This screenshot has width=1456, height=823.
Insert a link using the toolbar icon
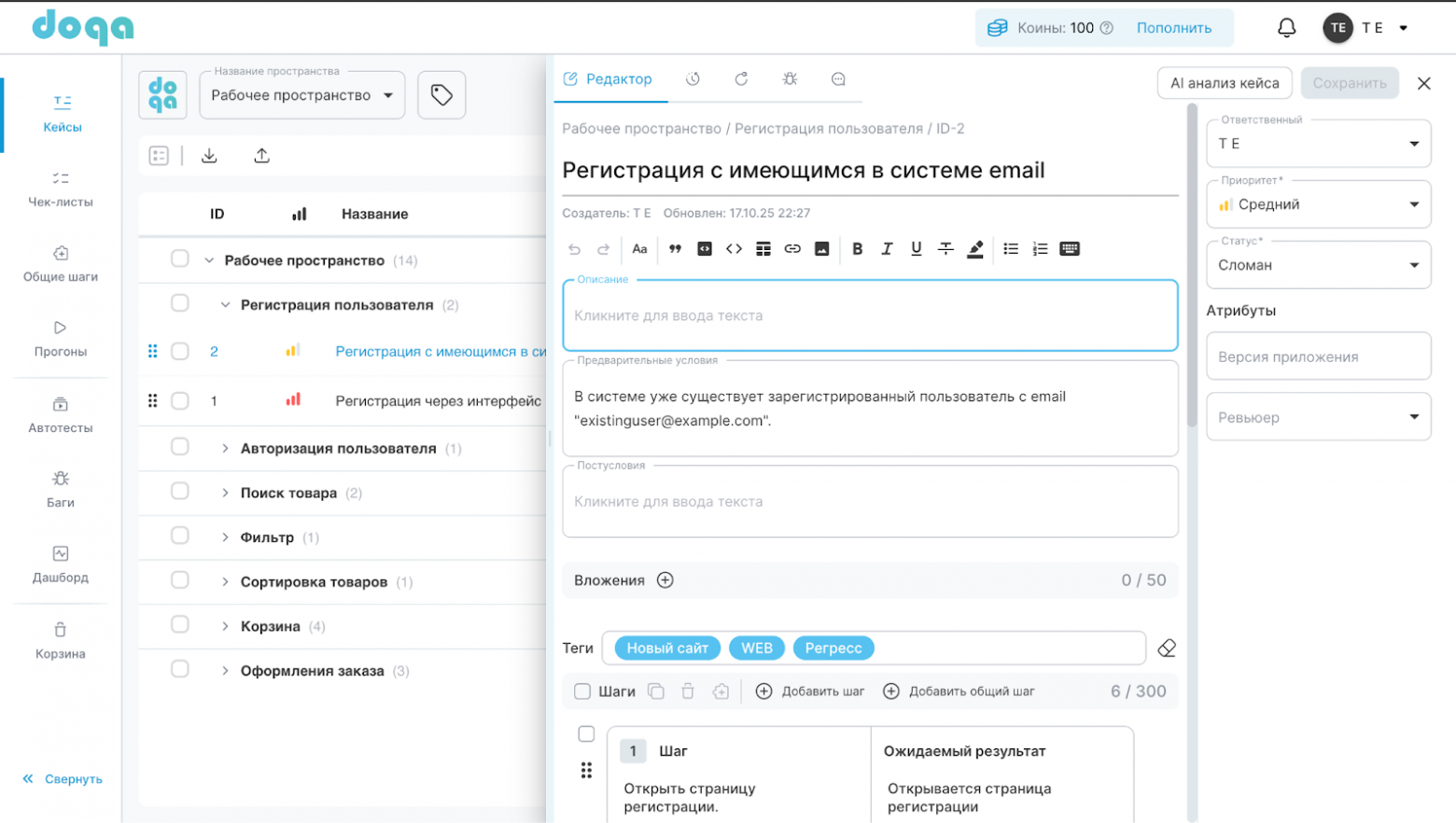point(792,249)
